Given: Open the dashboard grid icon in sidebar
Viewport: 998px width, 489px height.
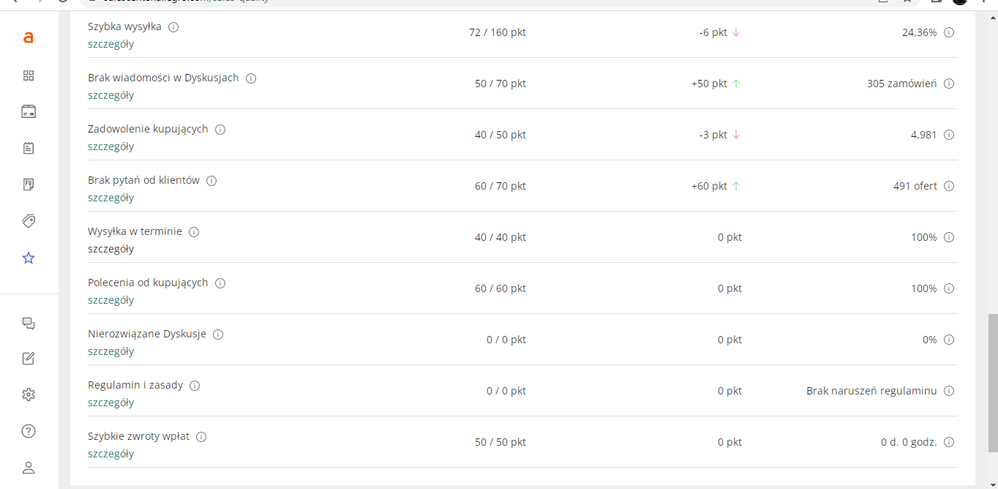Looking at the screenshot, I should point(28,76).
